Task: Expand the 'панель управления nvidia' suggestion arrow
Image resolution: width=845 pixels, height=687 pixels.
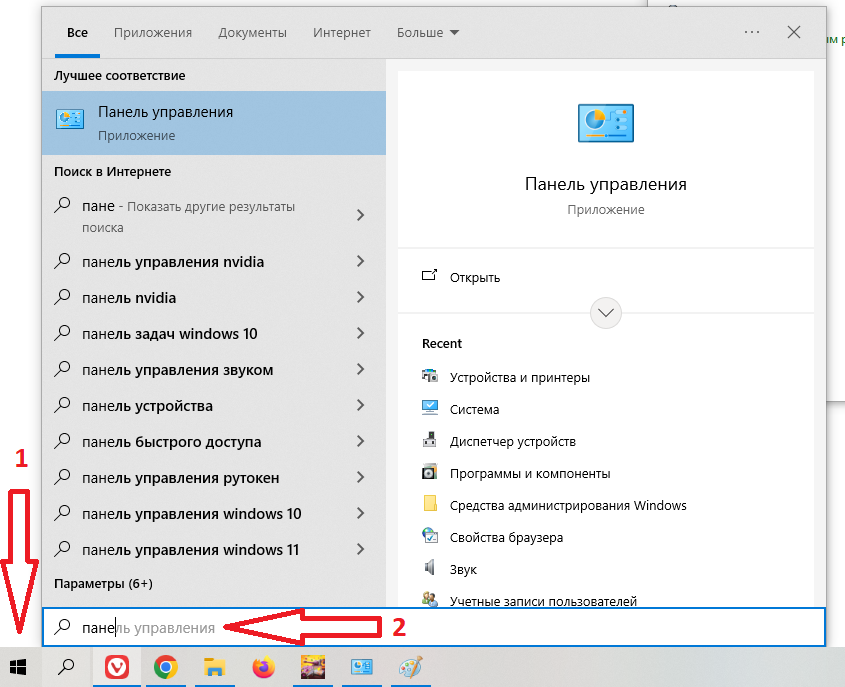Action: pyautogui.click(x=360, y=262)
